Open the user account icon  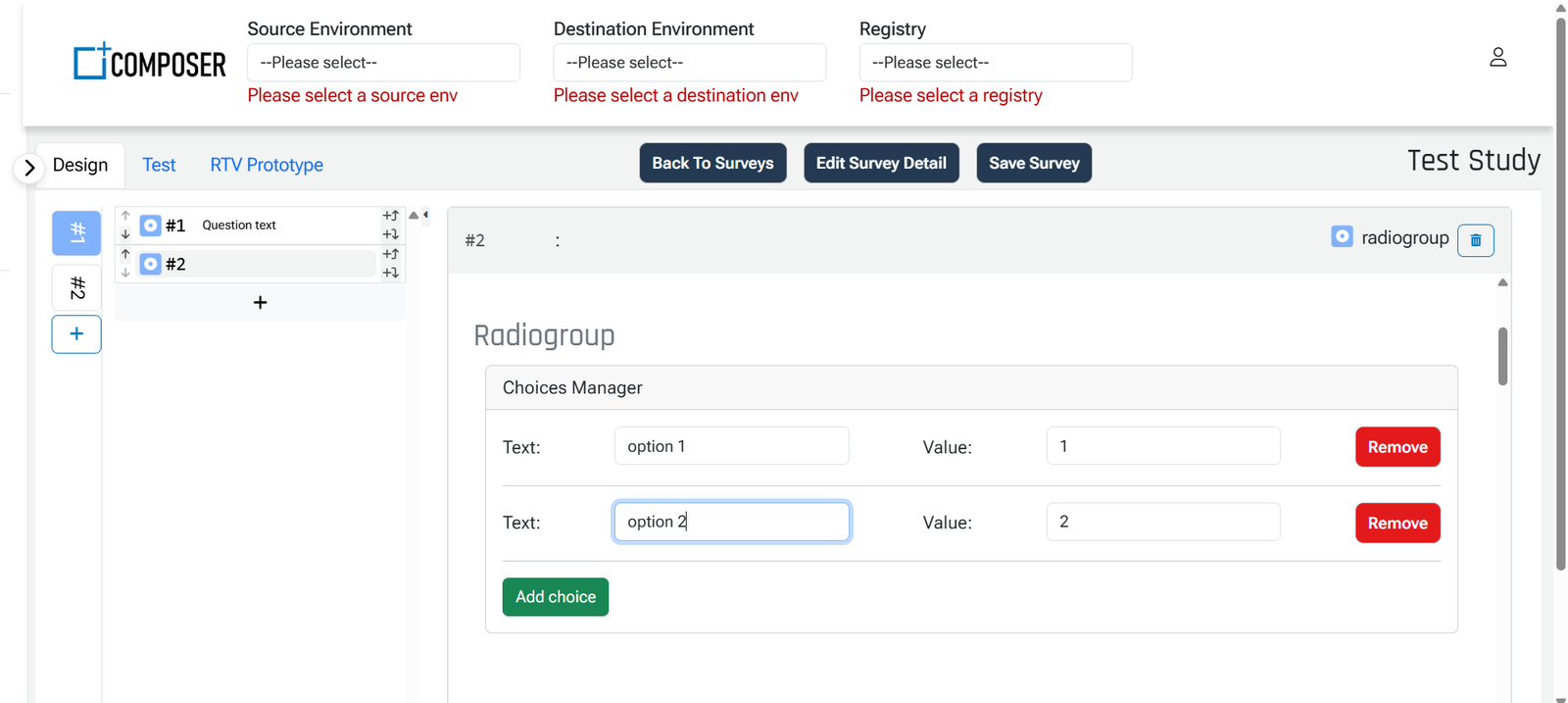(x=1497, y=58)
